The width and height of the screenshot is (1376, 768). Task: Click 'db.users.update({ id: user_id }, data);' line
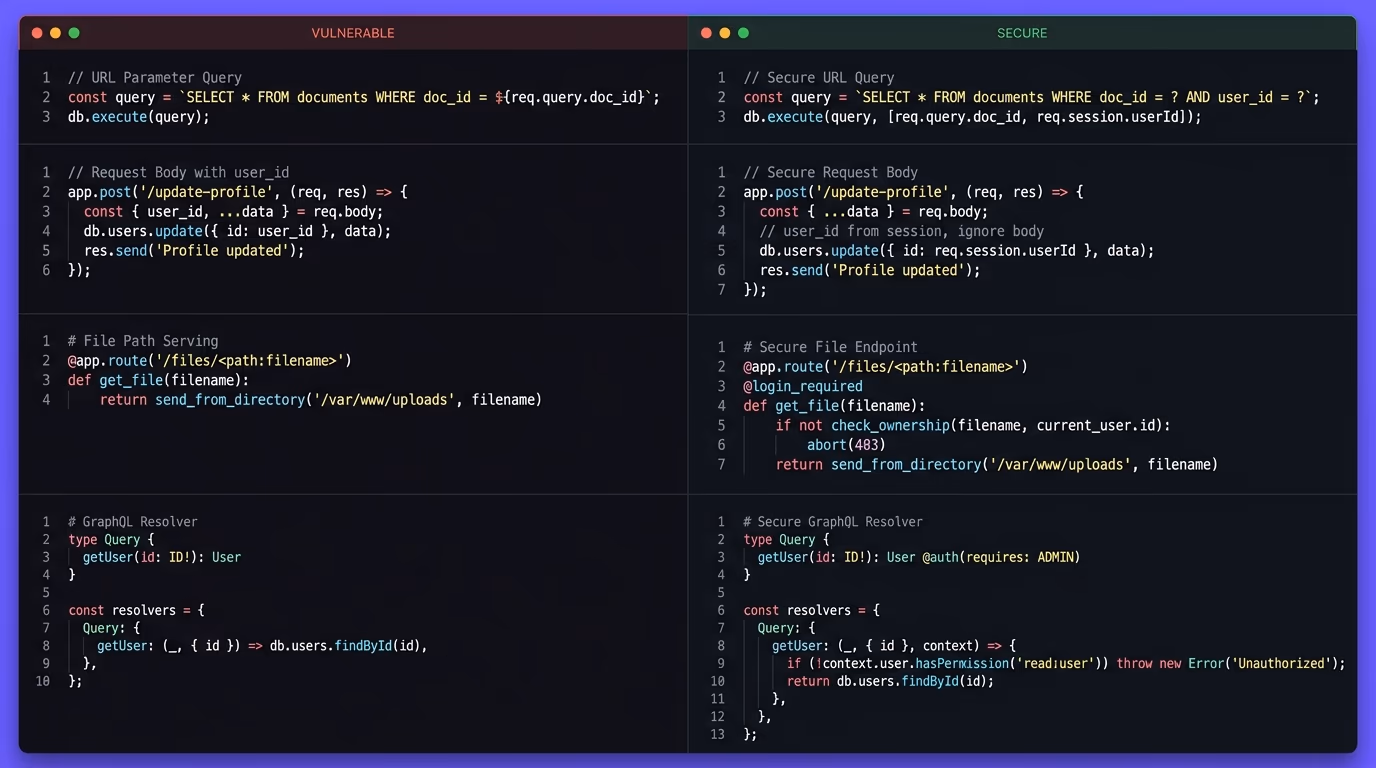(x=237, y=231)
